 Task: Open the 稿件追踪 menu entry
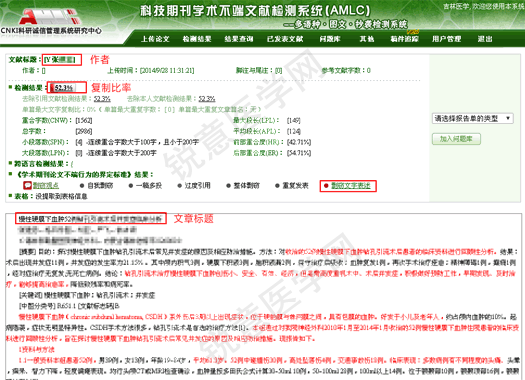(404, 39)
